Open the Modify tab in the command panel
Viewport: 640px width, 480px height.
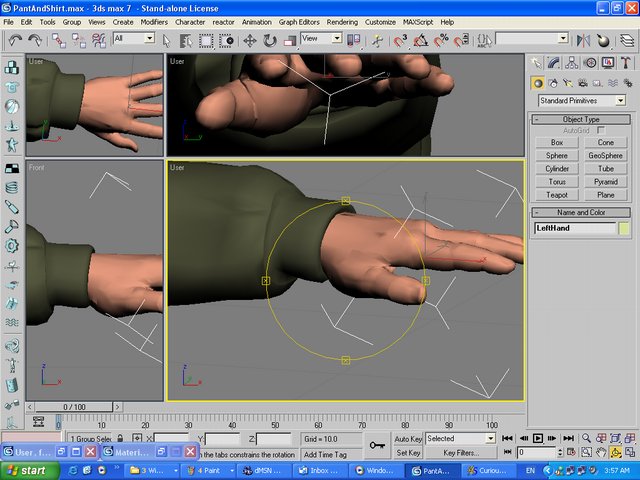coord(554,63)
